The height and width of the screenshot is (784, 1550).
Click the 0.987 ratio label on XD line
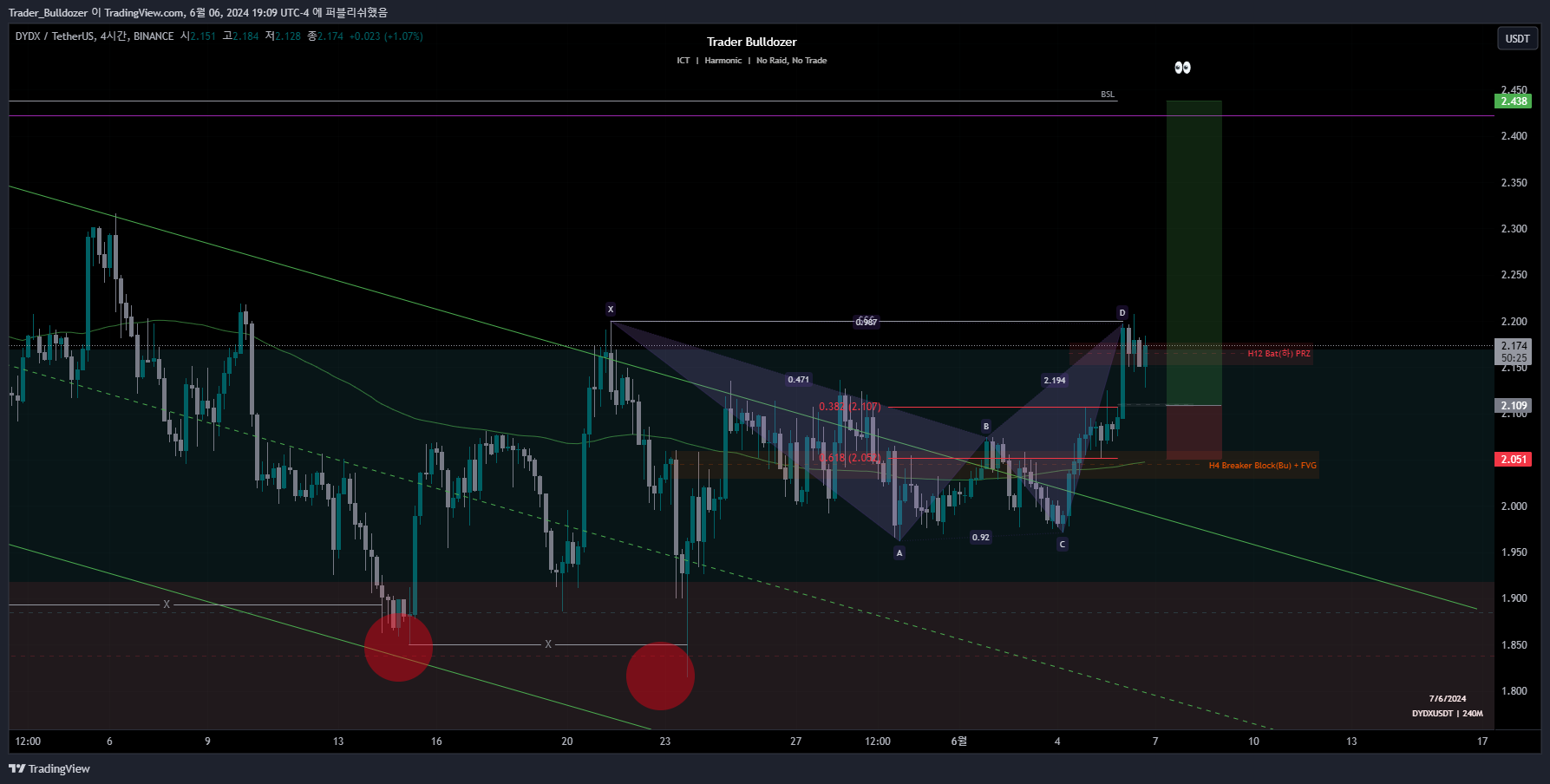[x=867, y=322]
